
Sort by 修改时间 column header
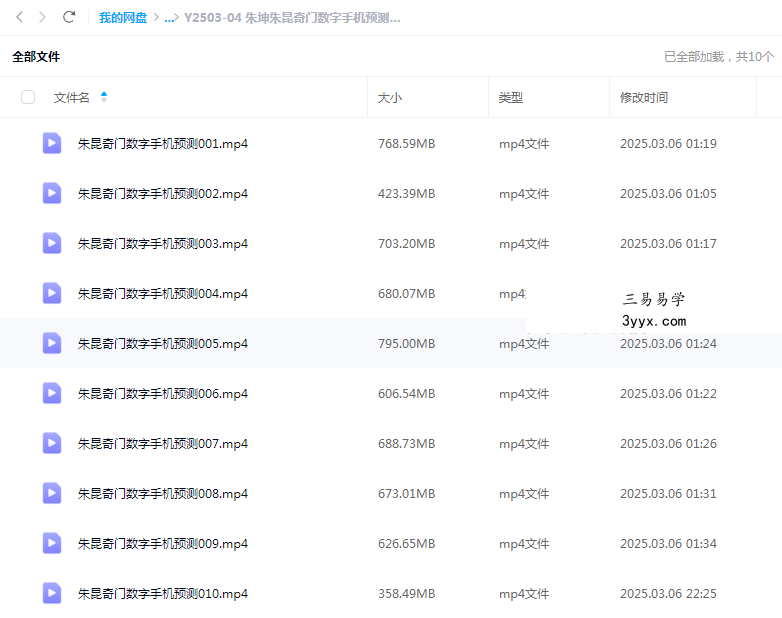(x=644, y=97)
